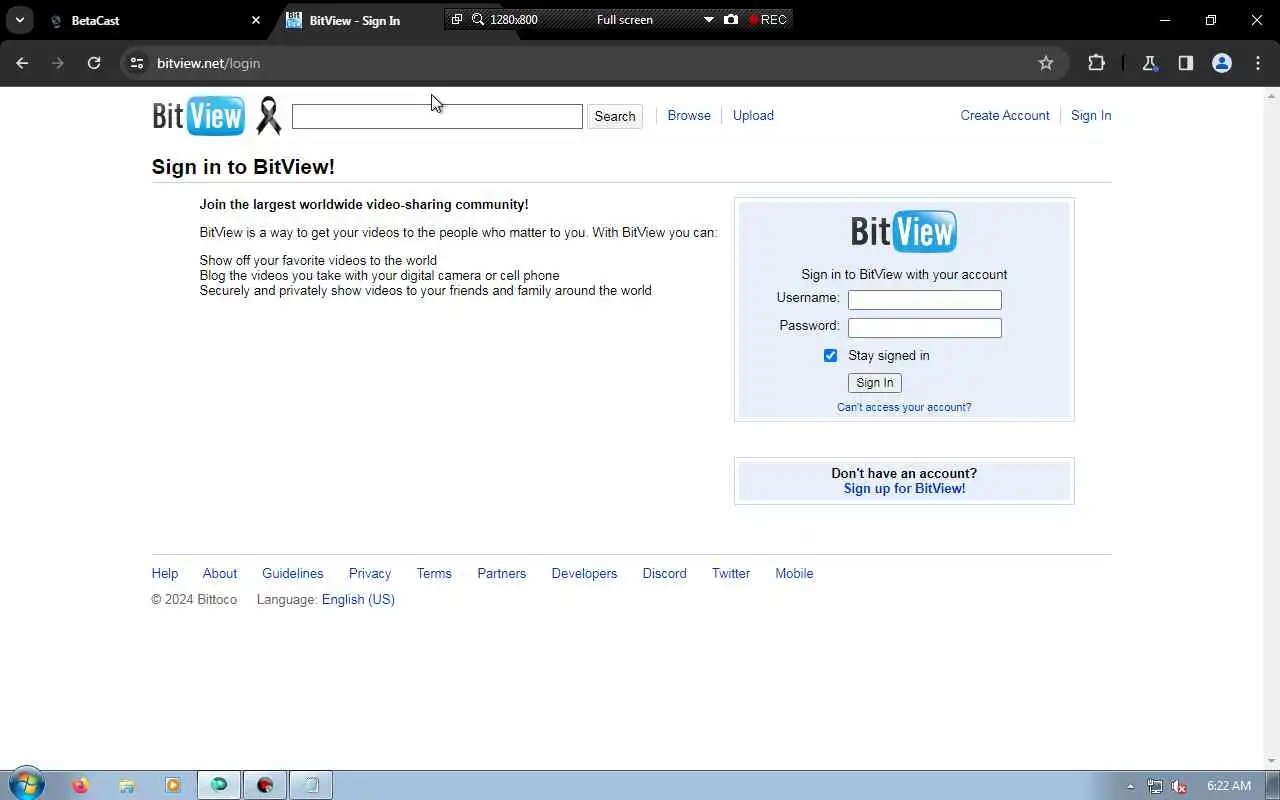Open the media player taskbar icon
Image resolution: width=1280 pixels, height=800 pixels.
click(x=172, y=785)
